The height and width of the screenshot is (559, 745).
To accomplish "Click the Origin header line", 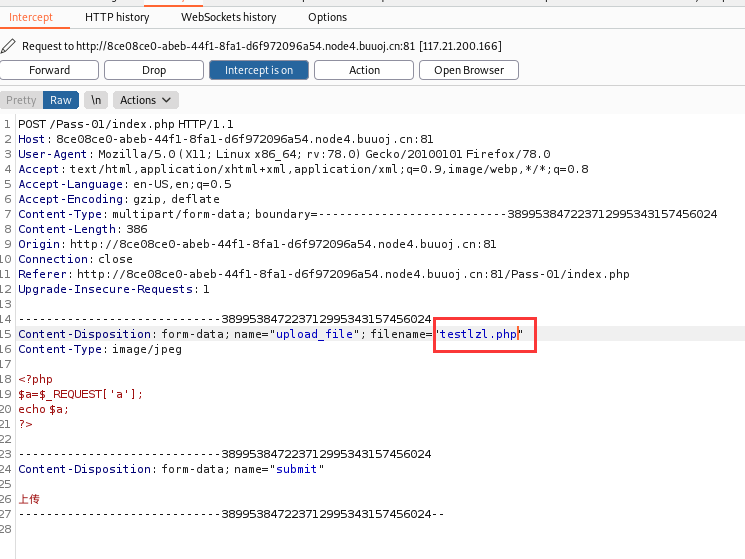I will [x=257, y=244].
